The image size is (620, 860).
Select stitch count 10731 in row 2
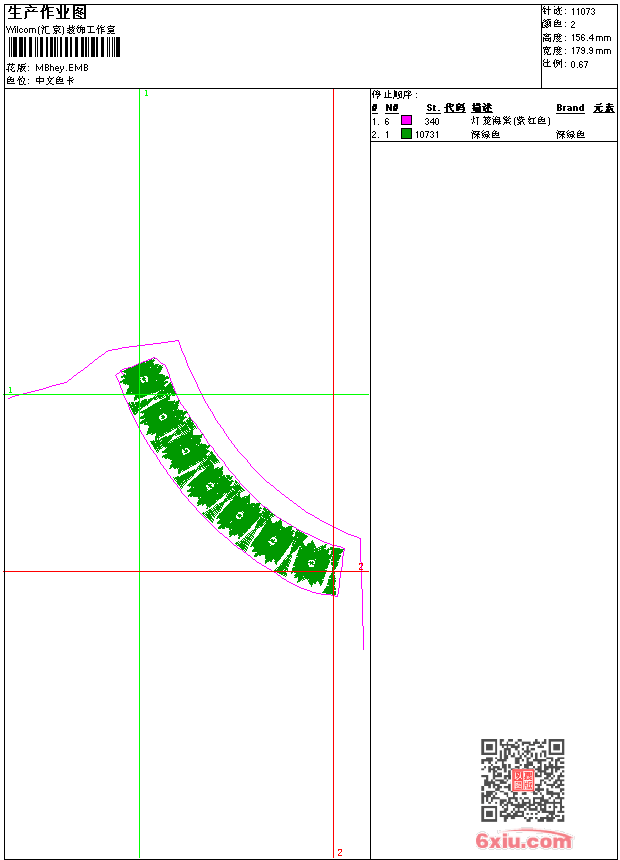(427, 134)
